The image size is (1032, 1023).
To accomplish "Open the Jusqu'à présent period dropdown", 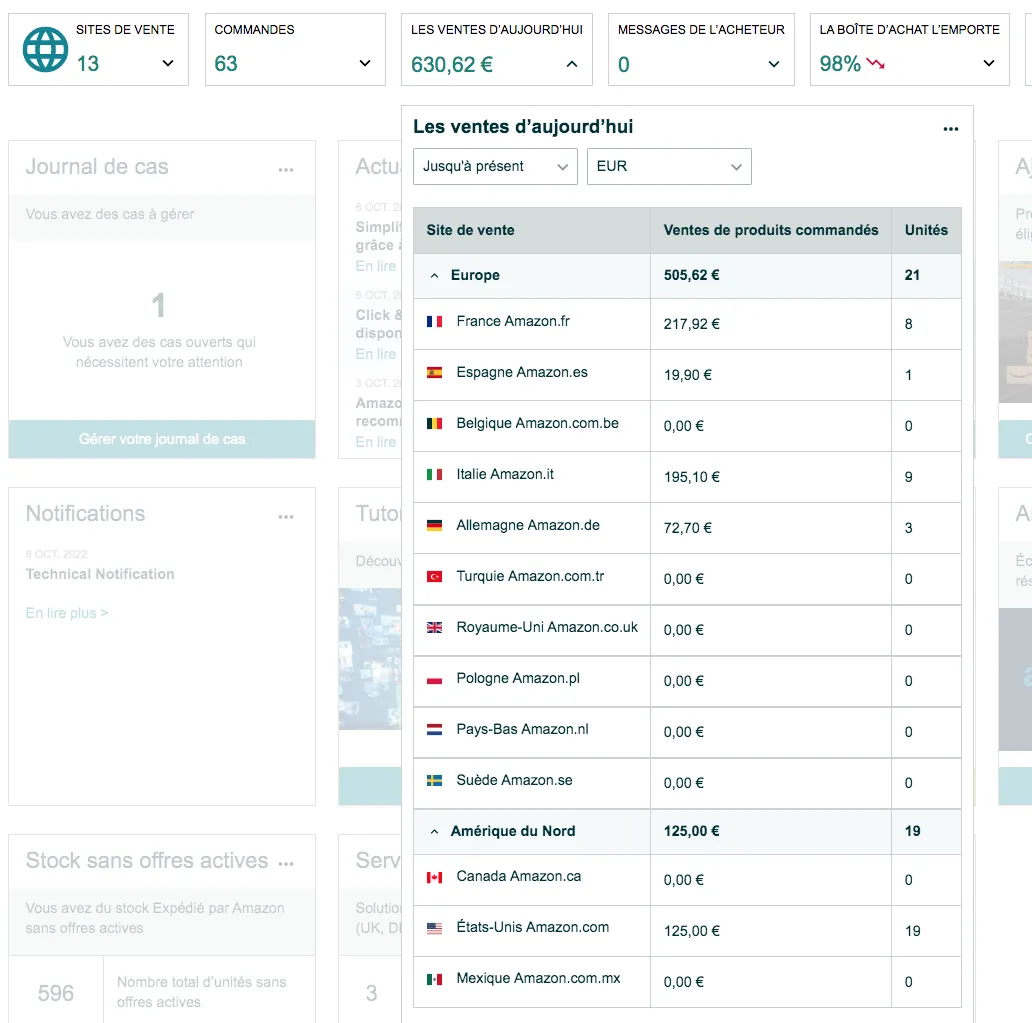I will [x=495, y=167].
